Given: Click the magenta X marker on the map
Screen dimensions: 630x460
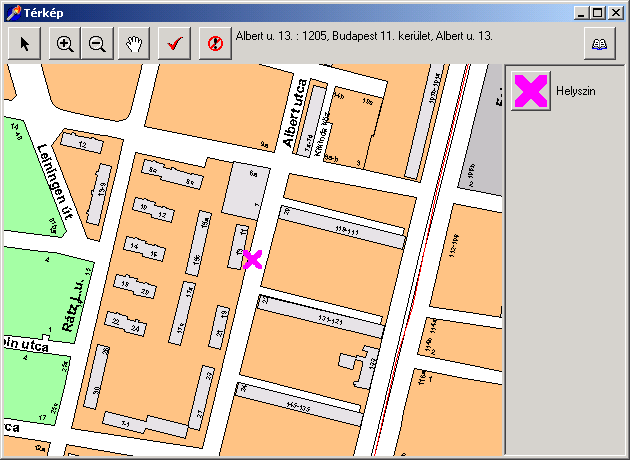Looking at the screenshot, I should [x=252, y=259].
